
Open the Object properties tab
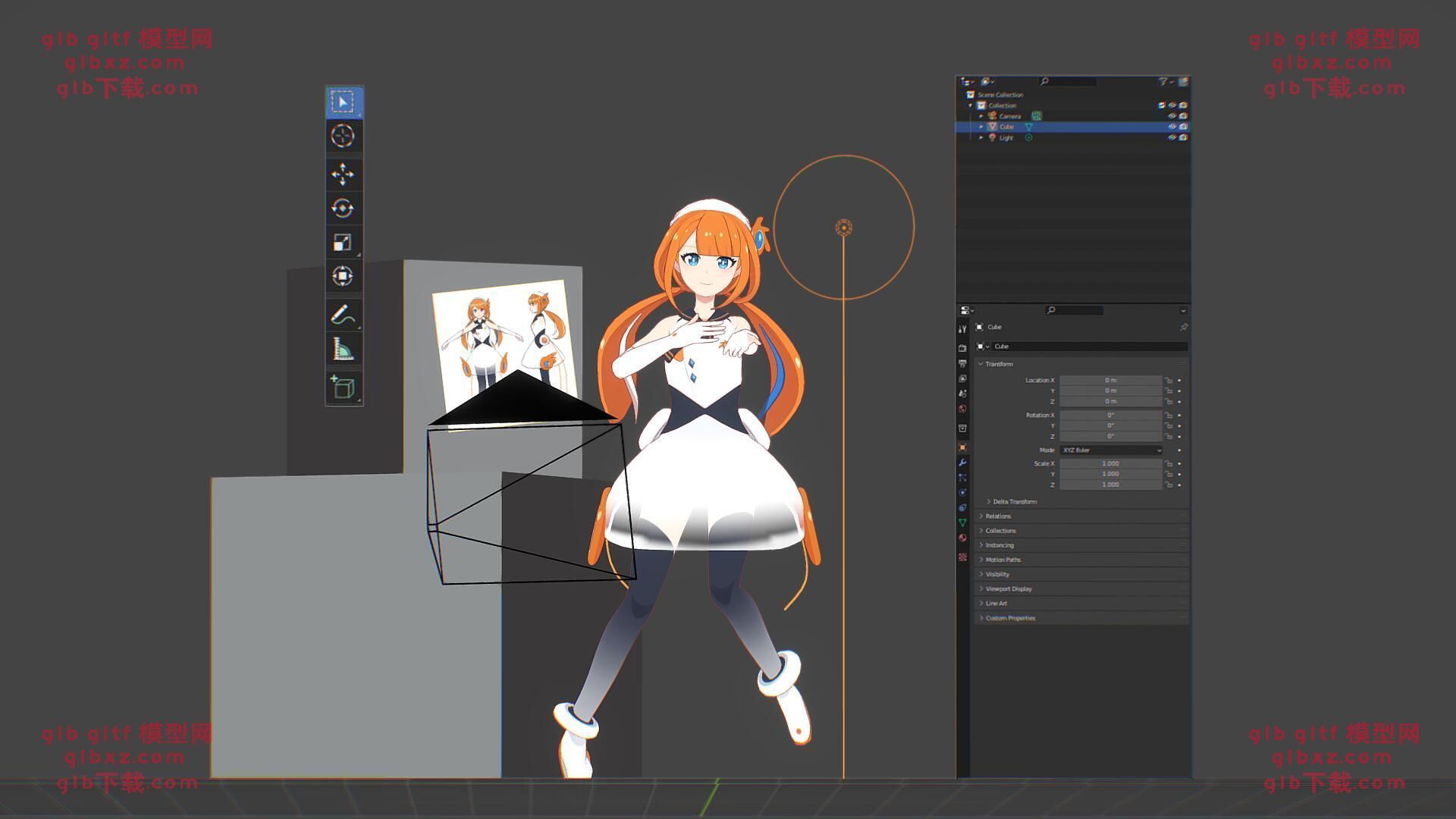962,447
